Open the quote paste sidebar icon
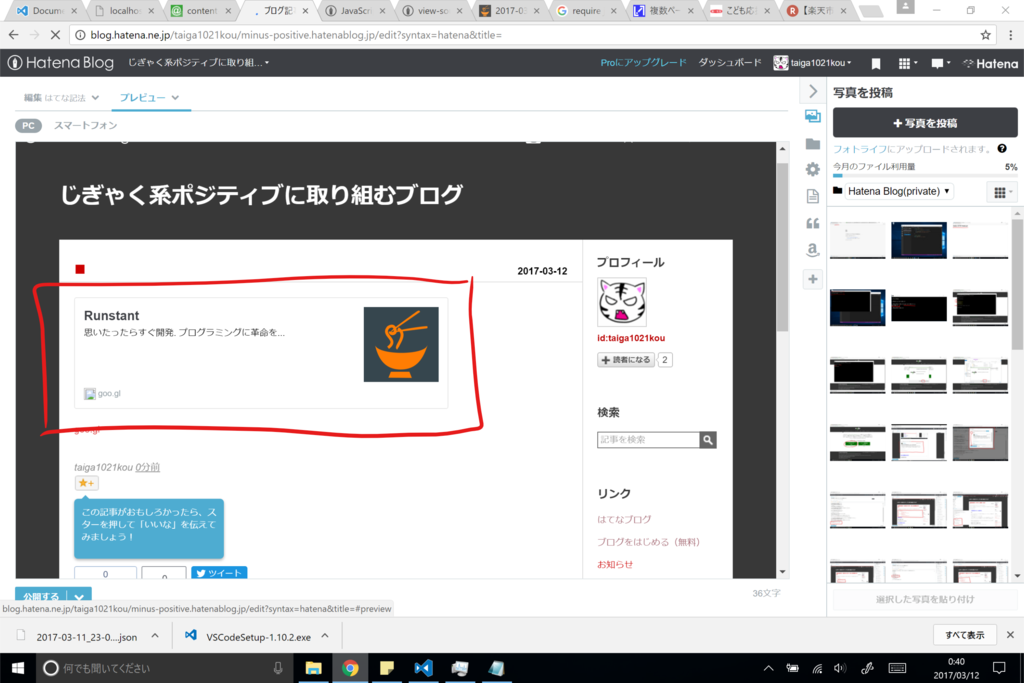The image size is (1024, 683). [812, 223]
